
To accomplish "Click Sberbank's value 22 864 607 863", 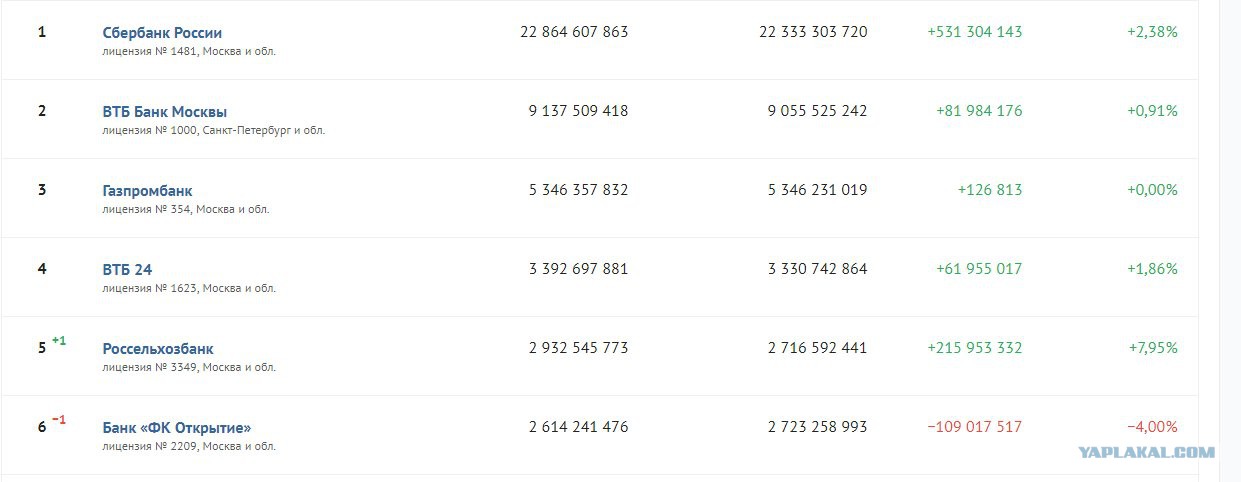I will pos(574,32).
